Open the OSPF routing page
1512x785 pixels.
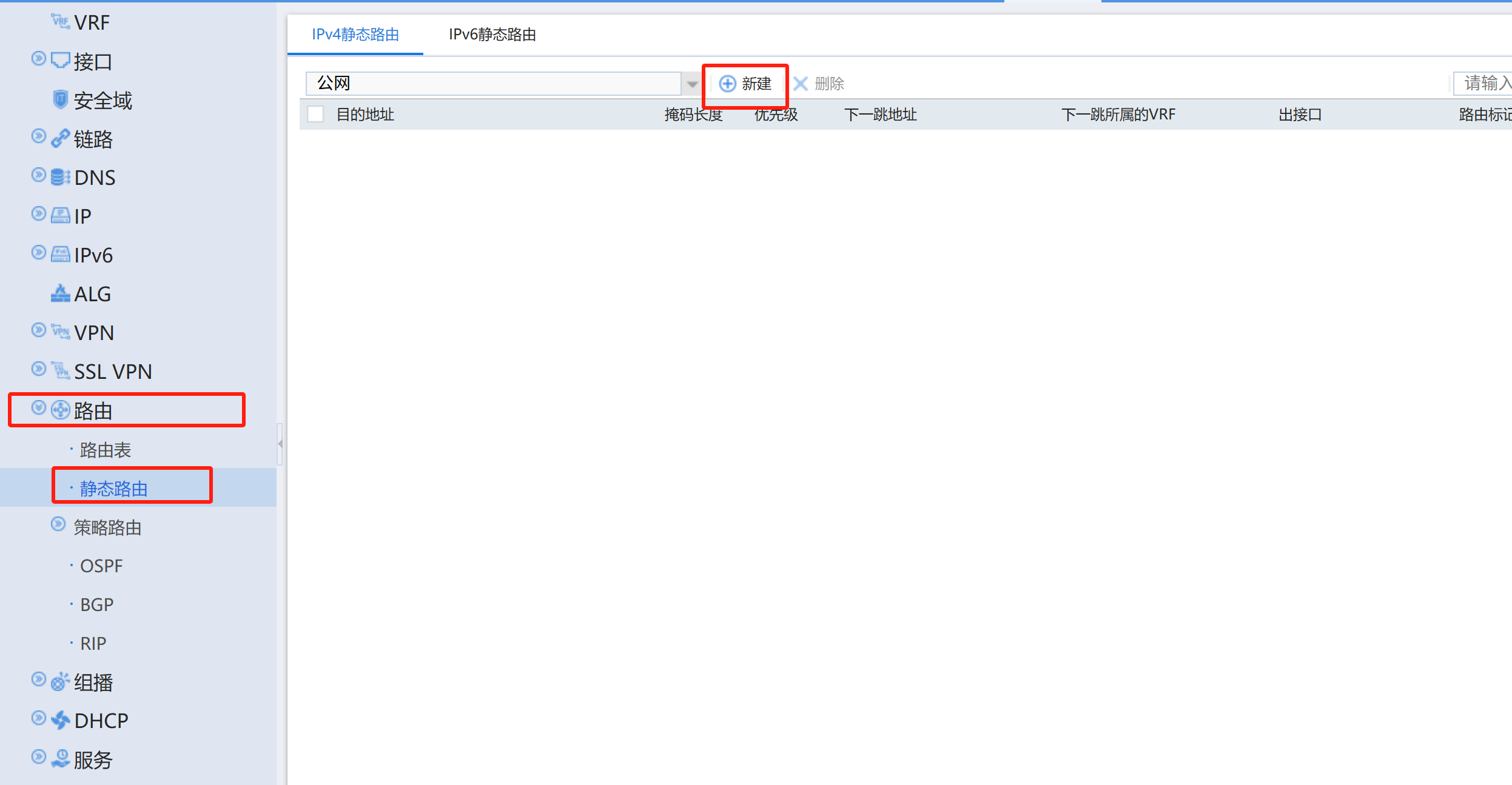point(101,566)
